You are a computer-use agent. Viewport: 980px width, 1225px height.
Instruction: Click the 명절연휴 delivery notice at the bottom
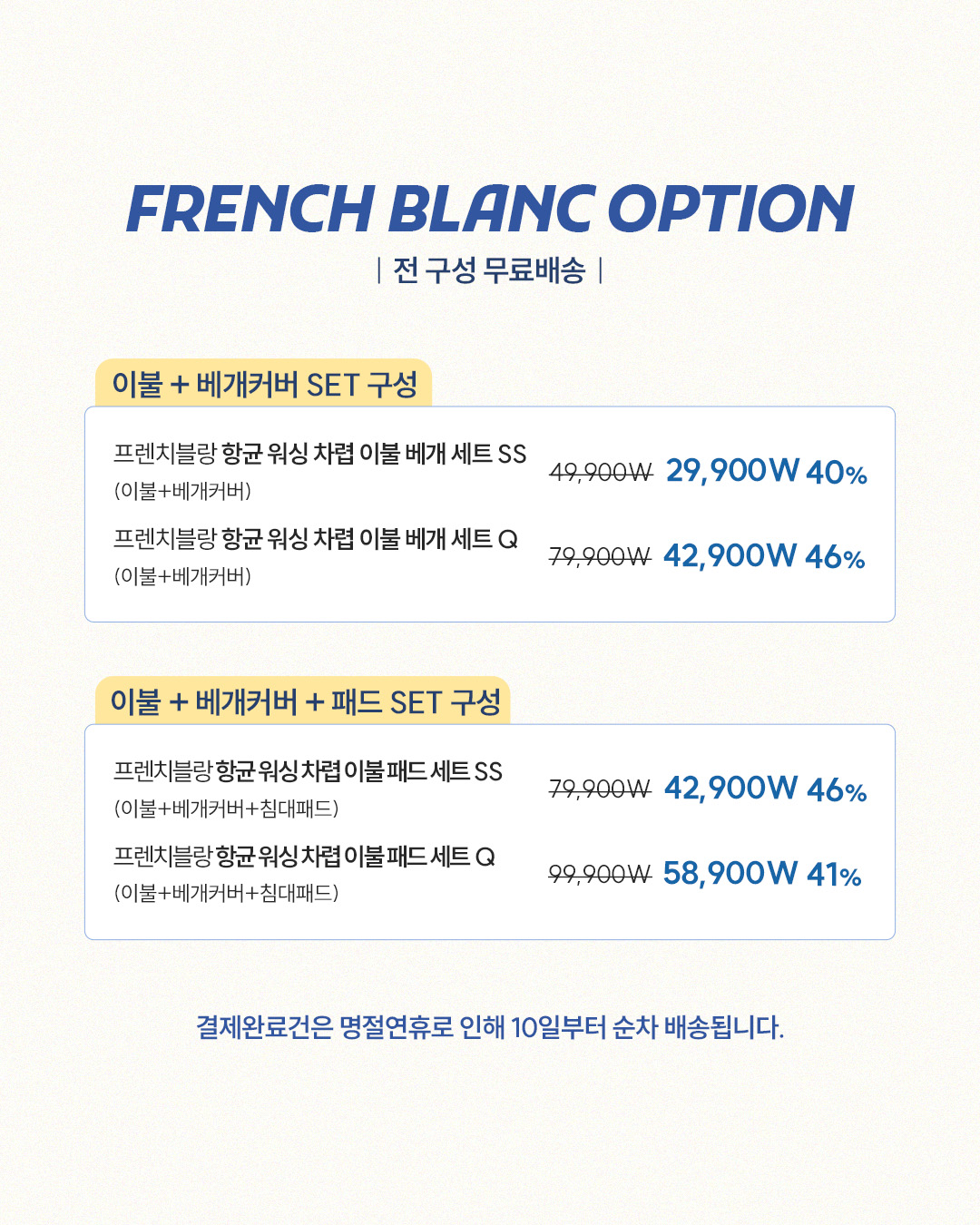[490, 1027]
